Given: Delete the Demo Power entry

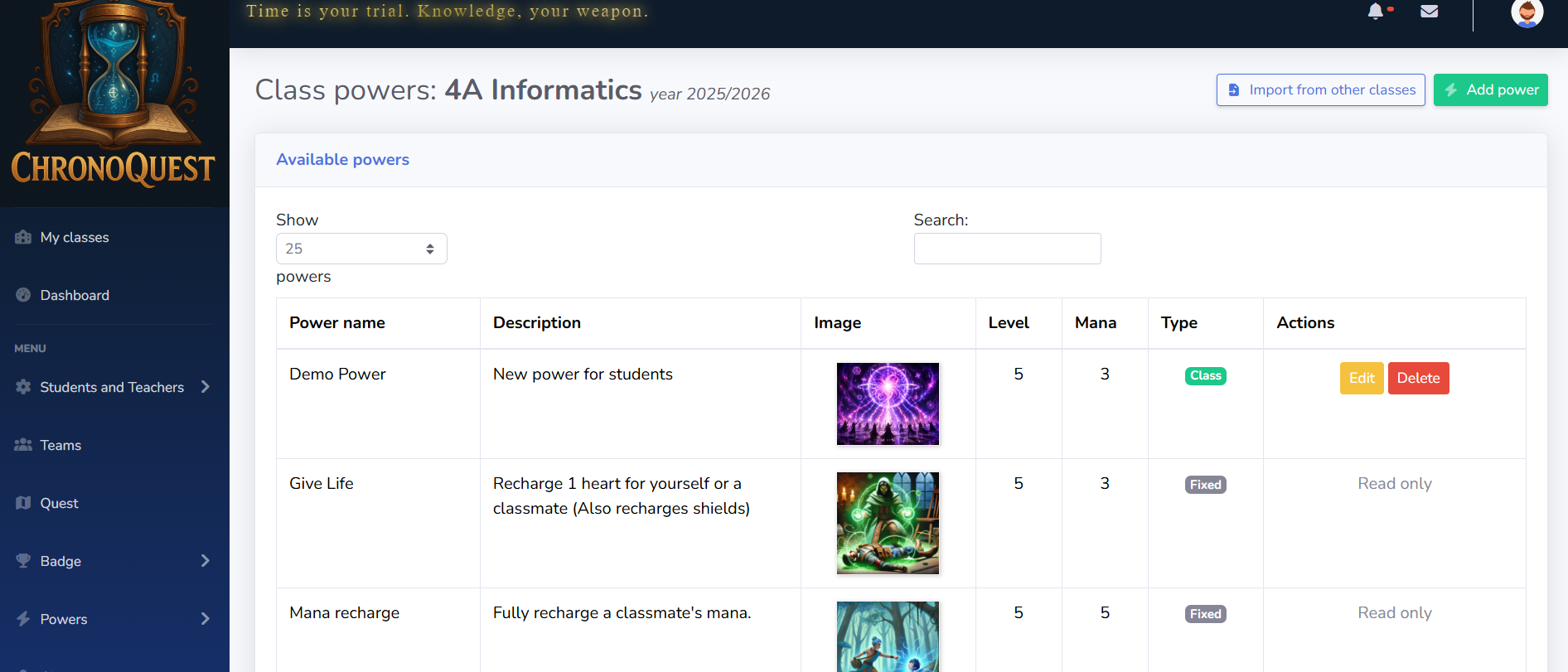Looking at the screenshot, I should coord(1419,378).
